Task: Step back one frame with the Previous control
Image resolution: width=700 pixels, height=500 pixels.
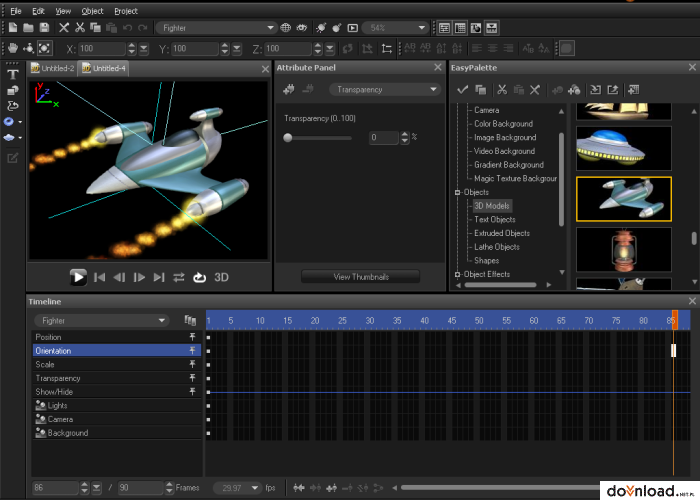Action: (119, 277)
